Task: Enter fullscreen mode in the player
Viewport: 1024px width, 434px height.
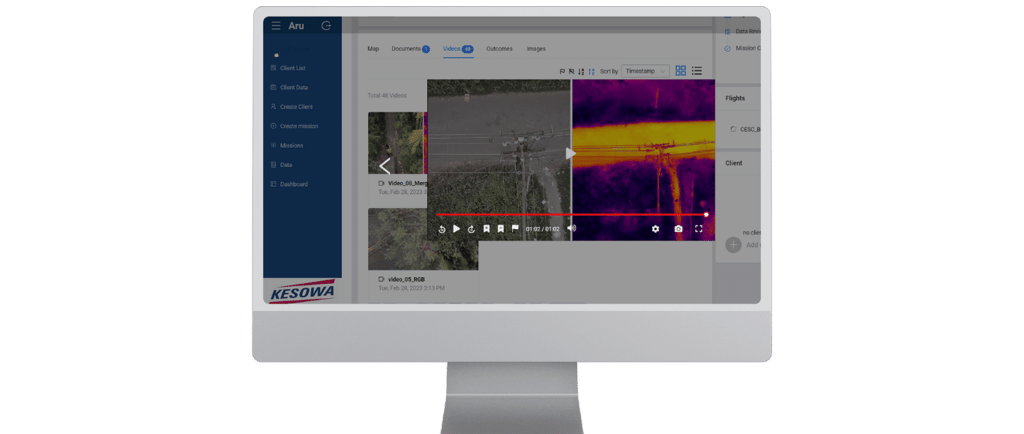Action: 699,229
